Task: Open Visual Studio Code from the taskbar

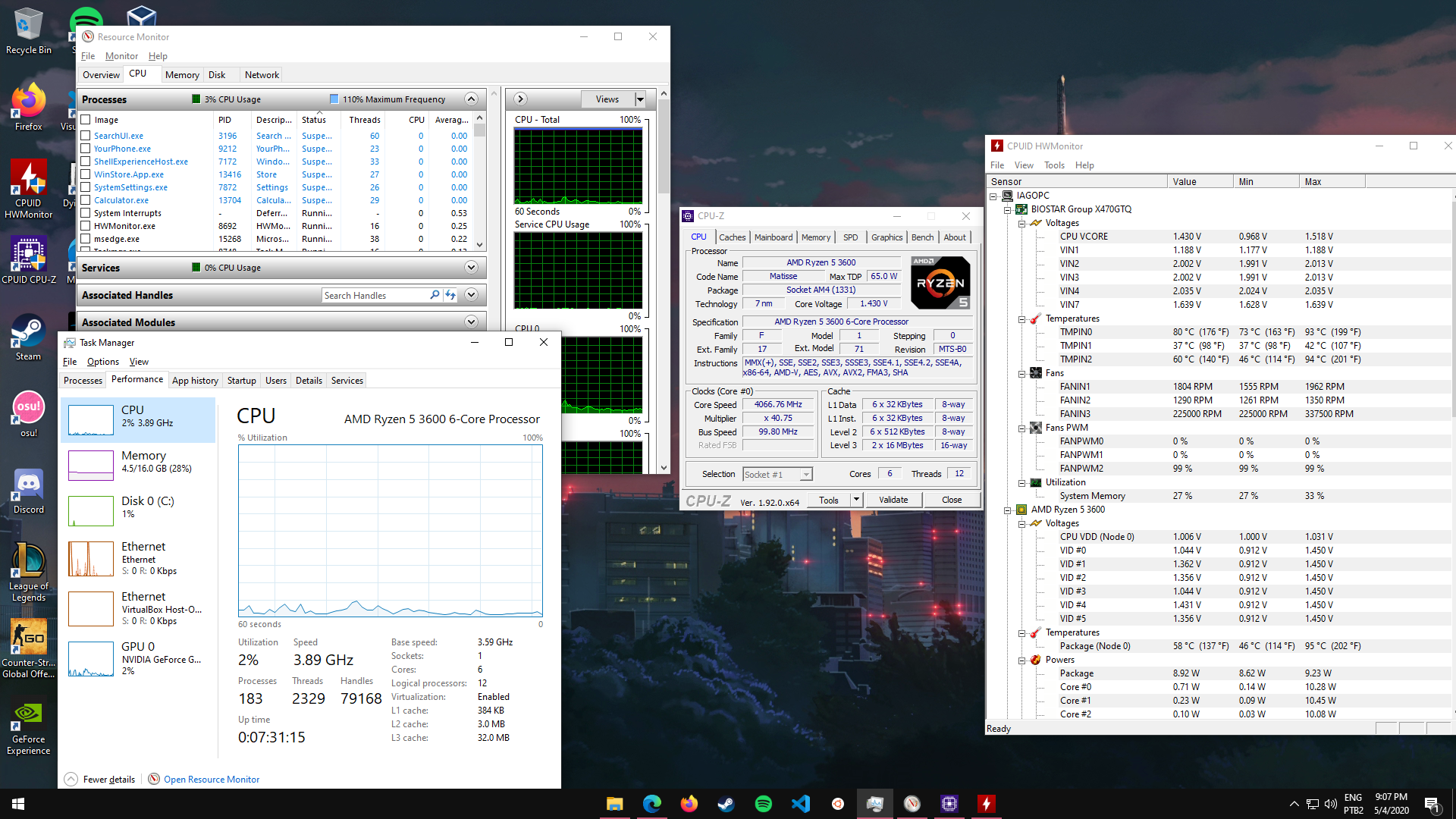Action: (800, 804)
